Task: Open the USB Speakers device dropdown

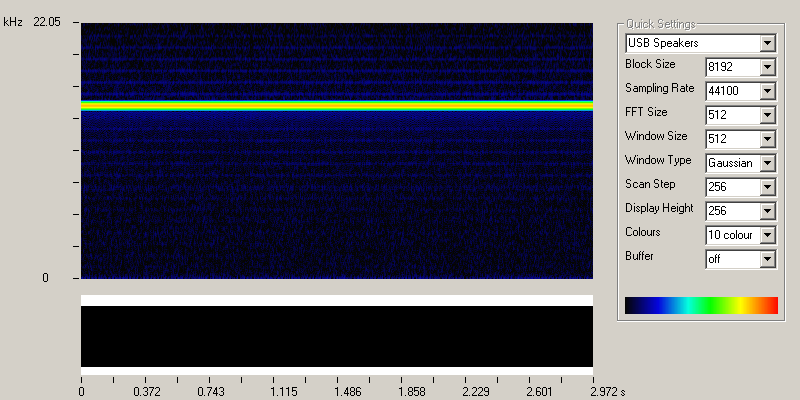Action: [x=767, y=43]
